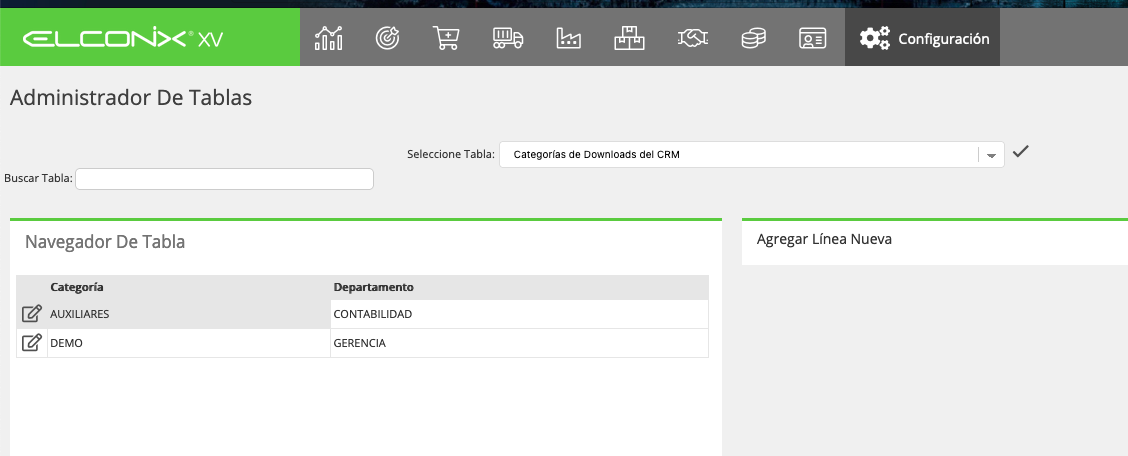Screen dimensions: 1128x456
Task: Open the ID card personnel icon
Action: [812, 38]
